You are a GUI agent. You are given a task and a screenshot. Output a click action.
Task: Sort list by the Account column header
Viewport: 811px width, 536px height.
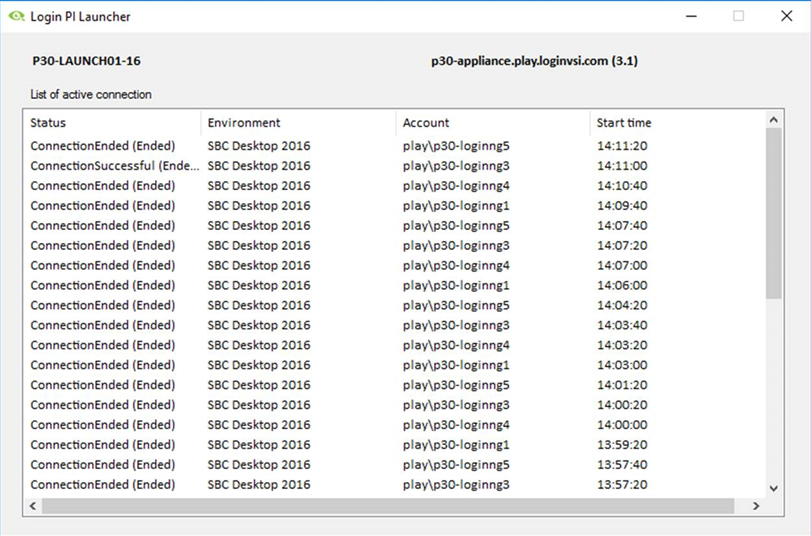[493, 123]
